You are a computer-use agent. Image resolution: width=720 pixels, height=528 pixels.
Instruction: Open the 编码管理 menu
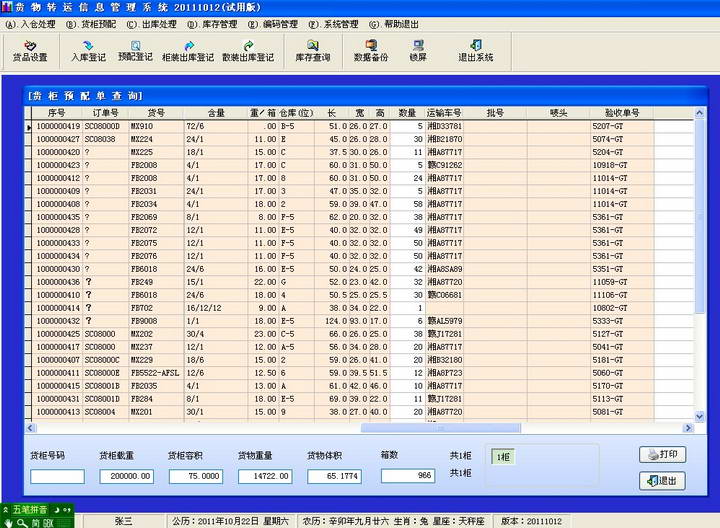pyautogui.click(x=273, y=24)
